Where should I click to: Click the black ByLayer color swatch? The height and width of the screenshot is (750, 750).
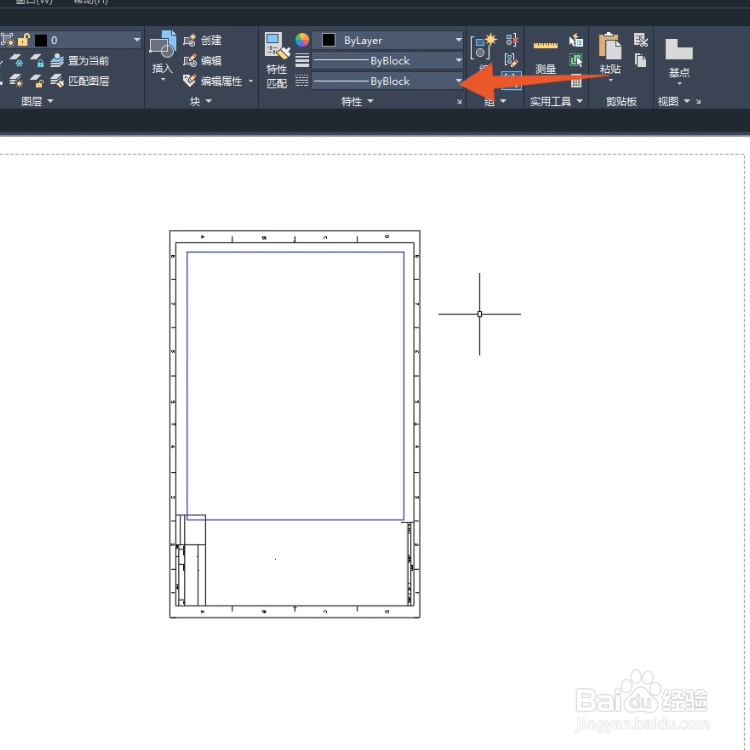click(329, 40)
